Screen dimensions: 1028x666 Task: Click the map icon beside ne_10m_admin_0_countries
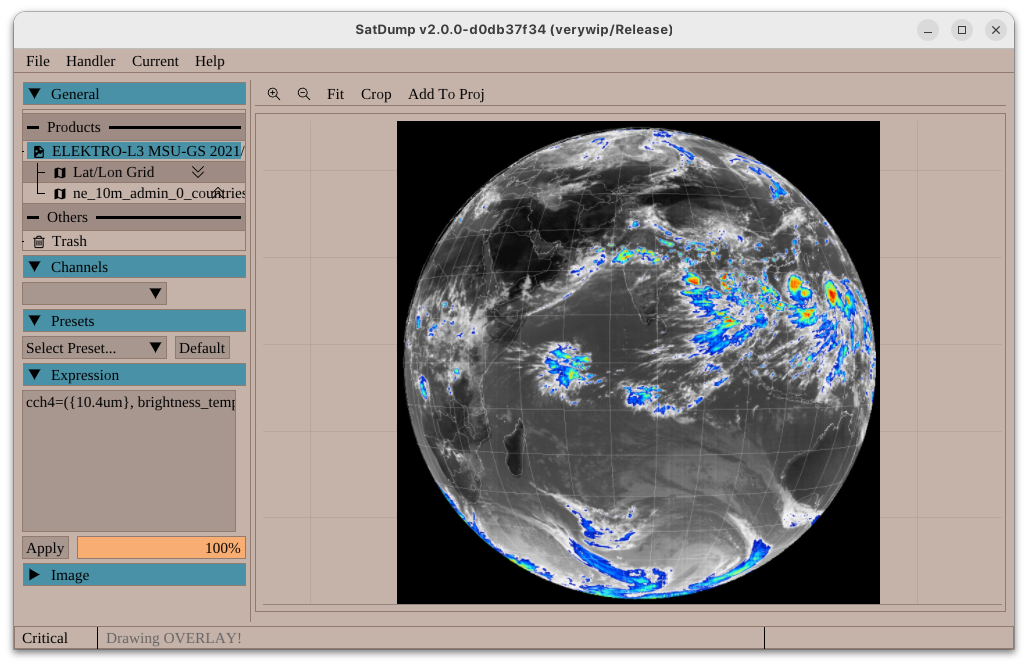point(60,194)
